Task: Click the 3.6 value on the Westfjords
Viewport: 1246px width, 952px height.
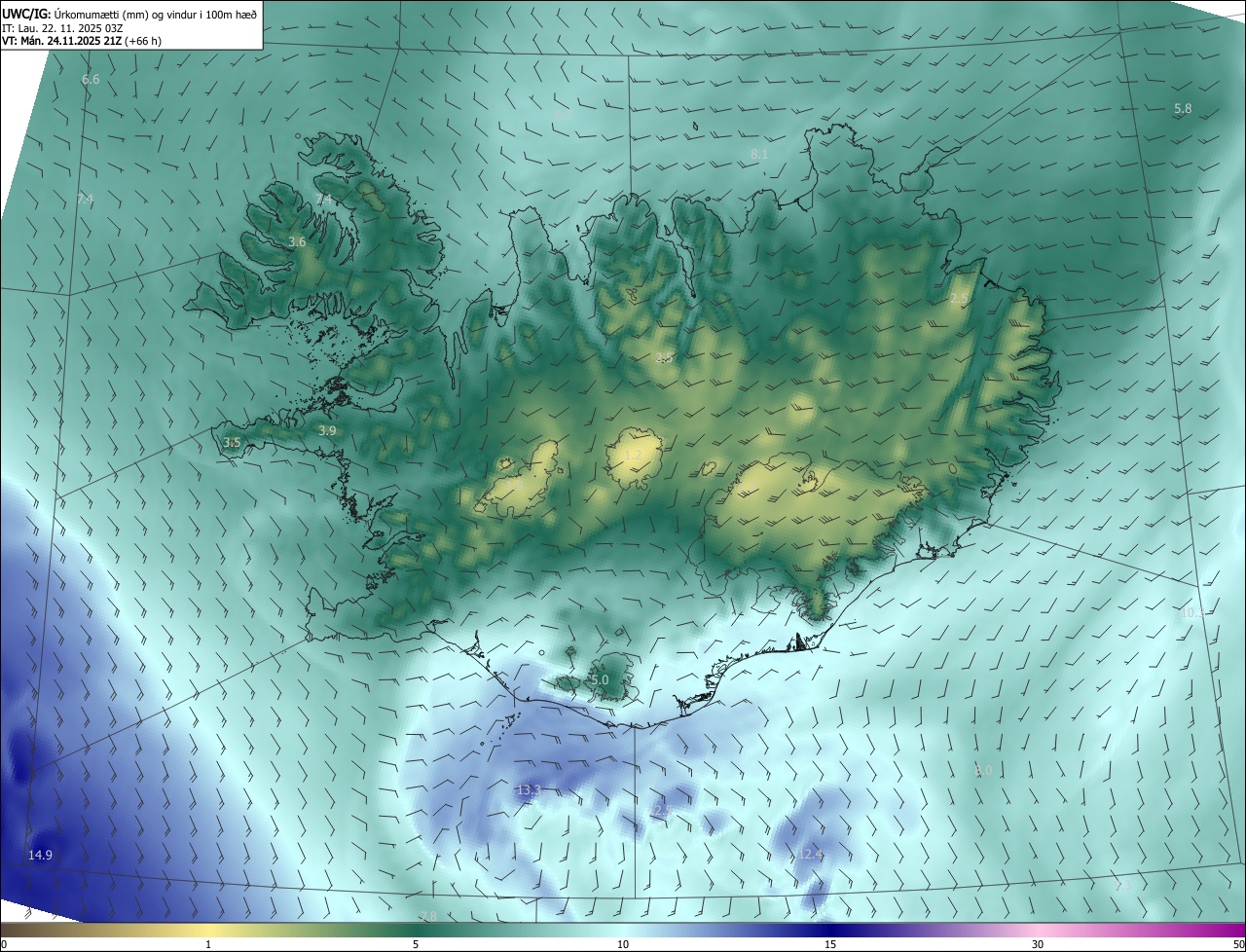Action: [x=298, y=241]
